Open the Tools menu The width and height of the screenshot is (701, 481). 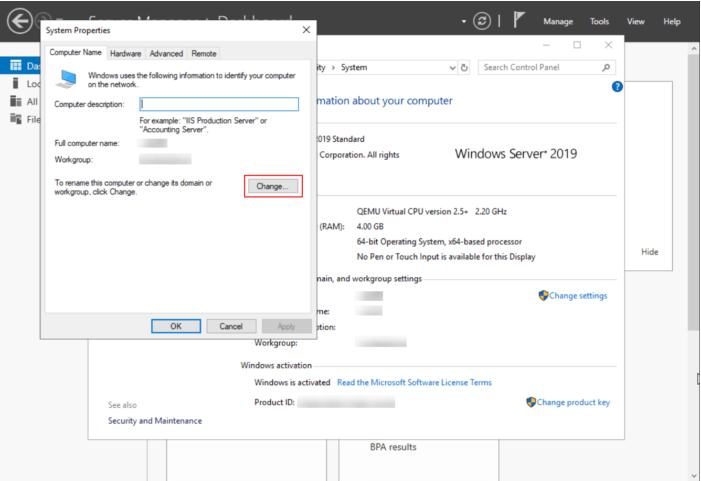coord(599,21)
